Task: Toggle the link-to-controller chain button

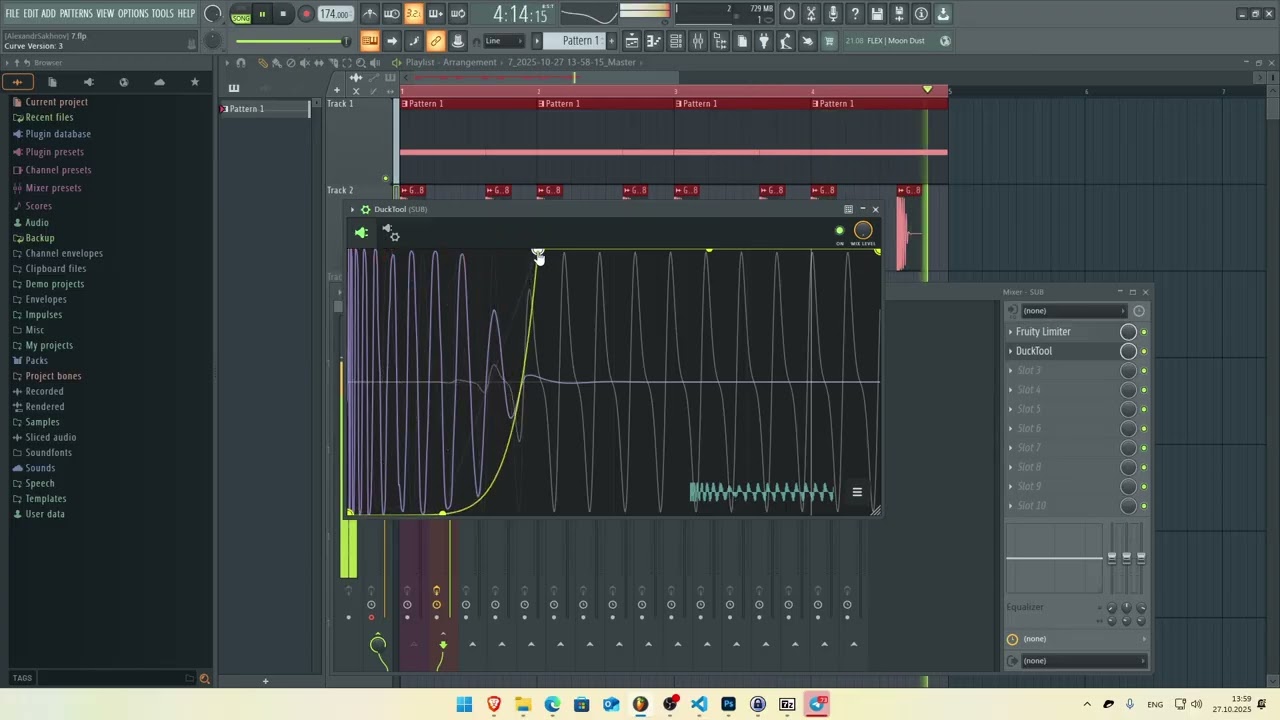Action: tap(436, 41)
